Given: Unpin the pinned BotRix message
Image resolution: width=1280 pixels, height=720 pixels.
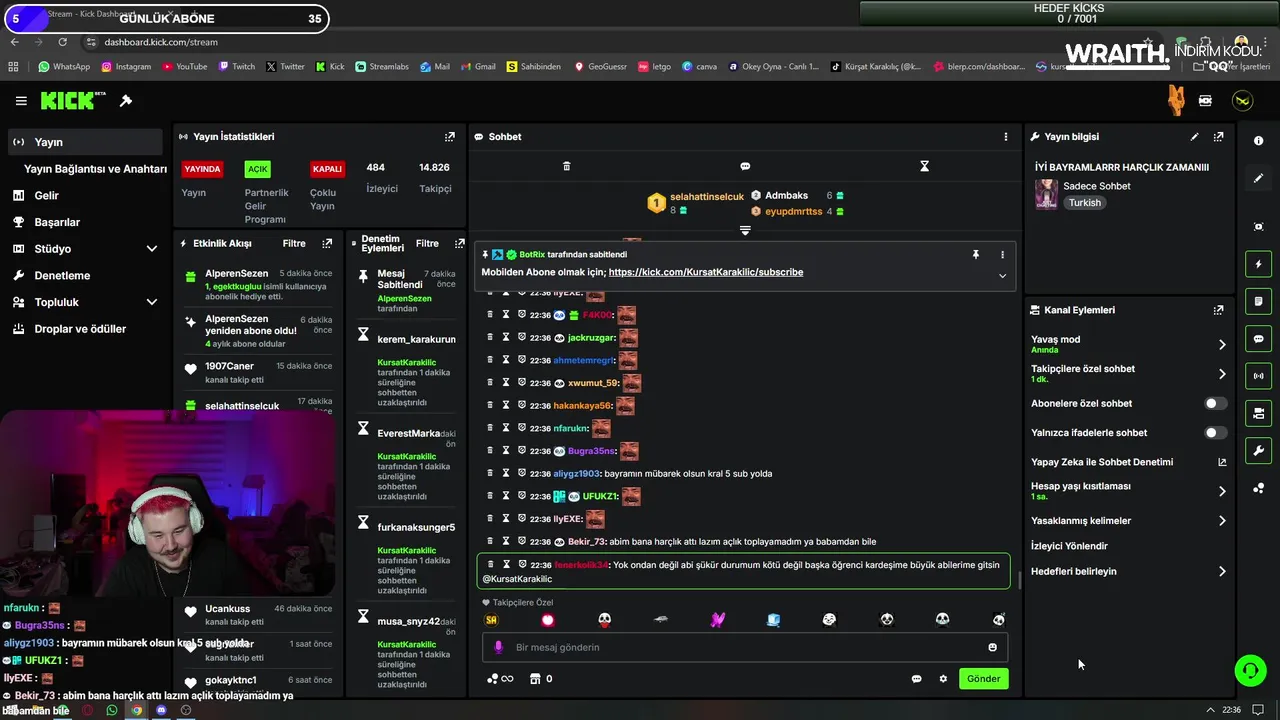Looking at the screenshot, I should tap(976, 254).
